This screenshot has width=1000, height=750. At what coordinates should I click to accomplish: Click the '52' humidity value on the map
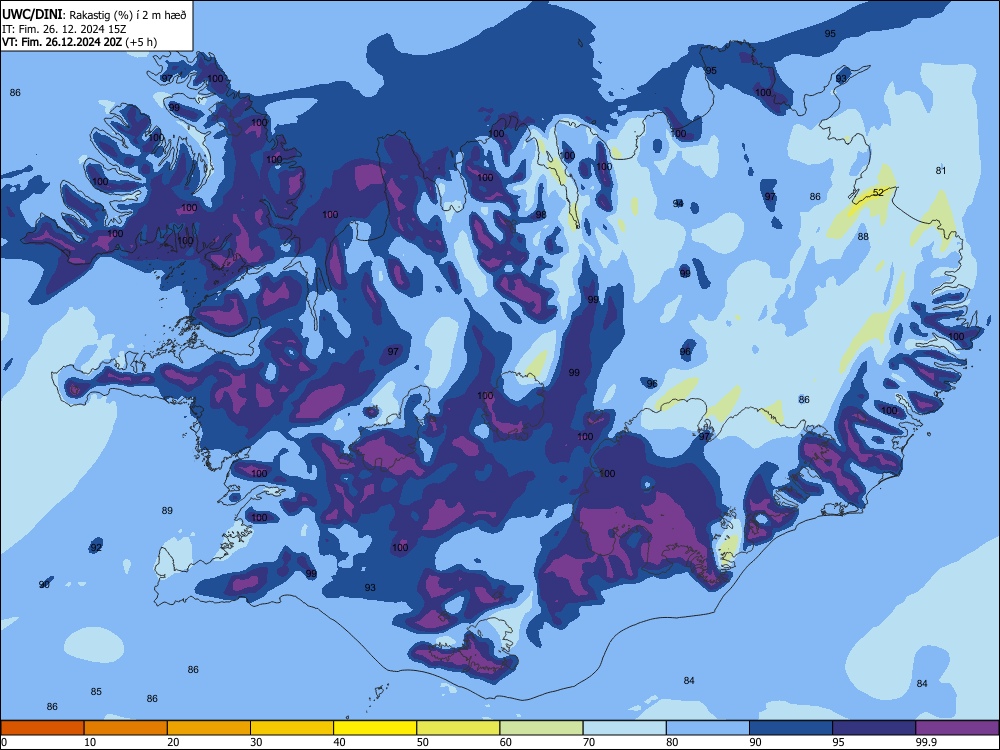point(878,192)
